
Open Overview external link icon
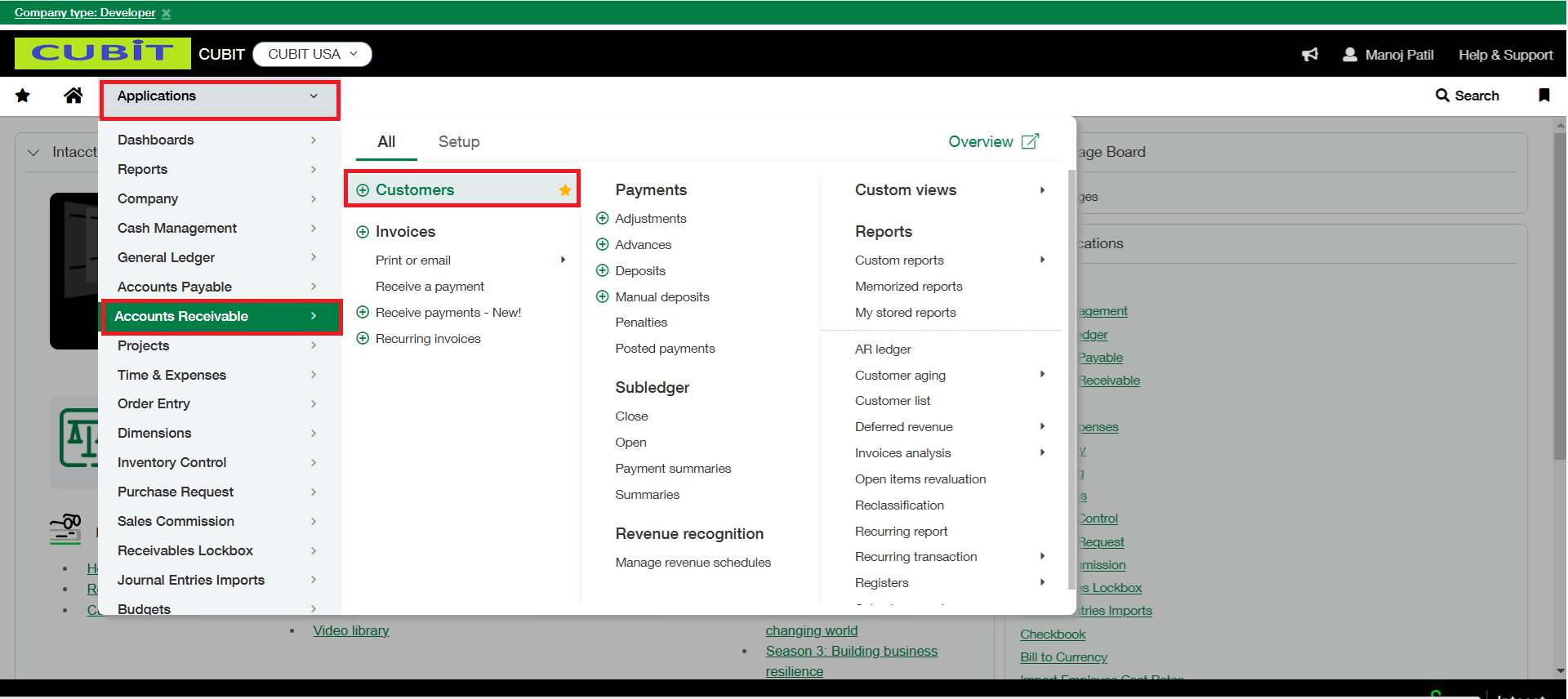click(1031, 141)
